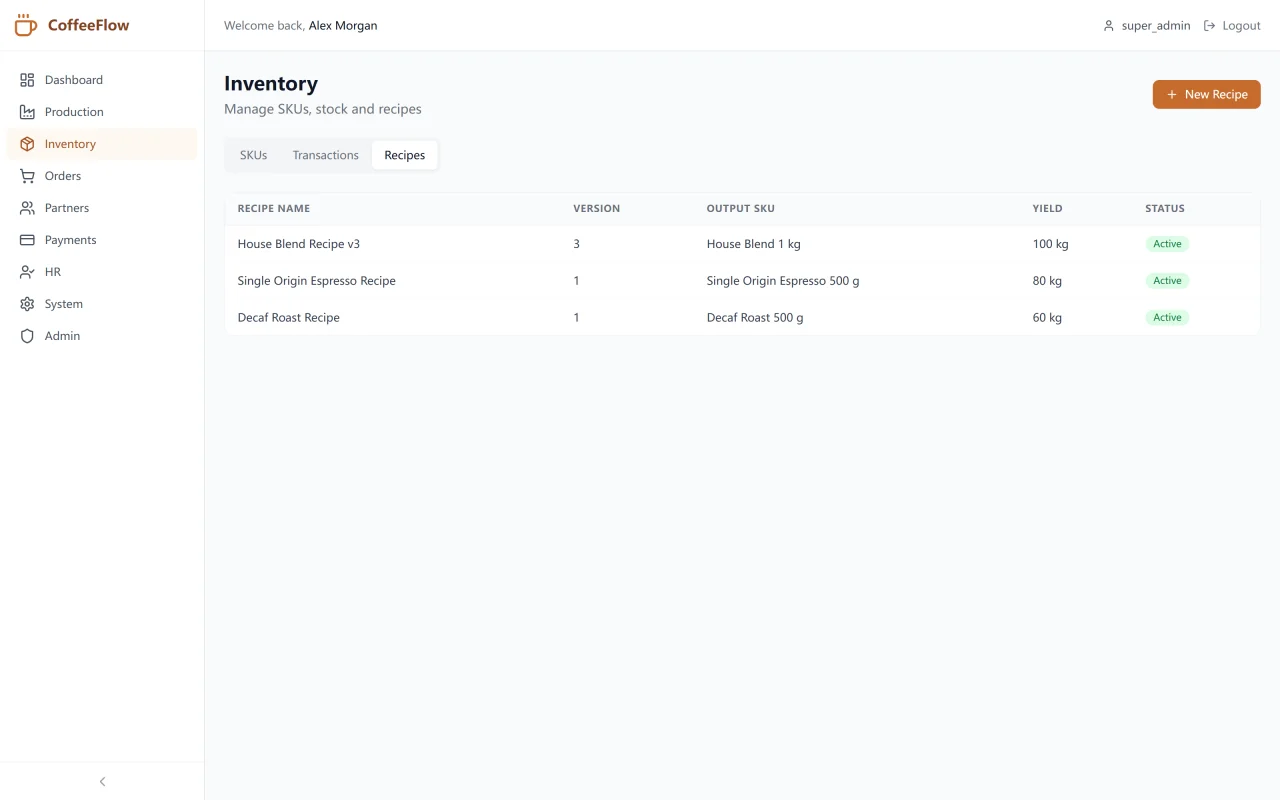Go to Production in the sidebar
Viewport: 1280px width, 800px height.
[x=102, y=112]
